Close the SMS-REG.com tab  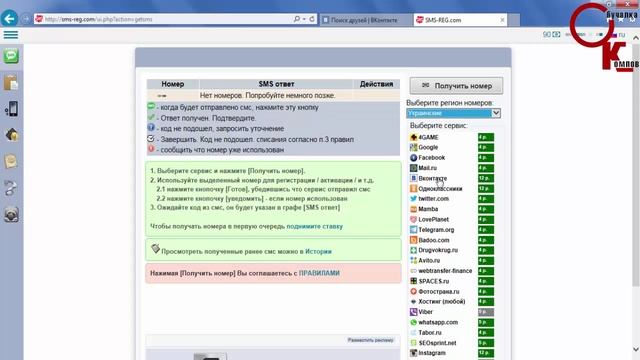502,20
